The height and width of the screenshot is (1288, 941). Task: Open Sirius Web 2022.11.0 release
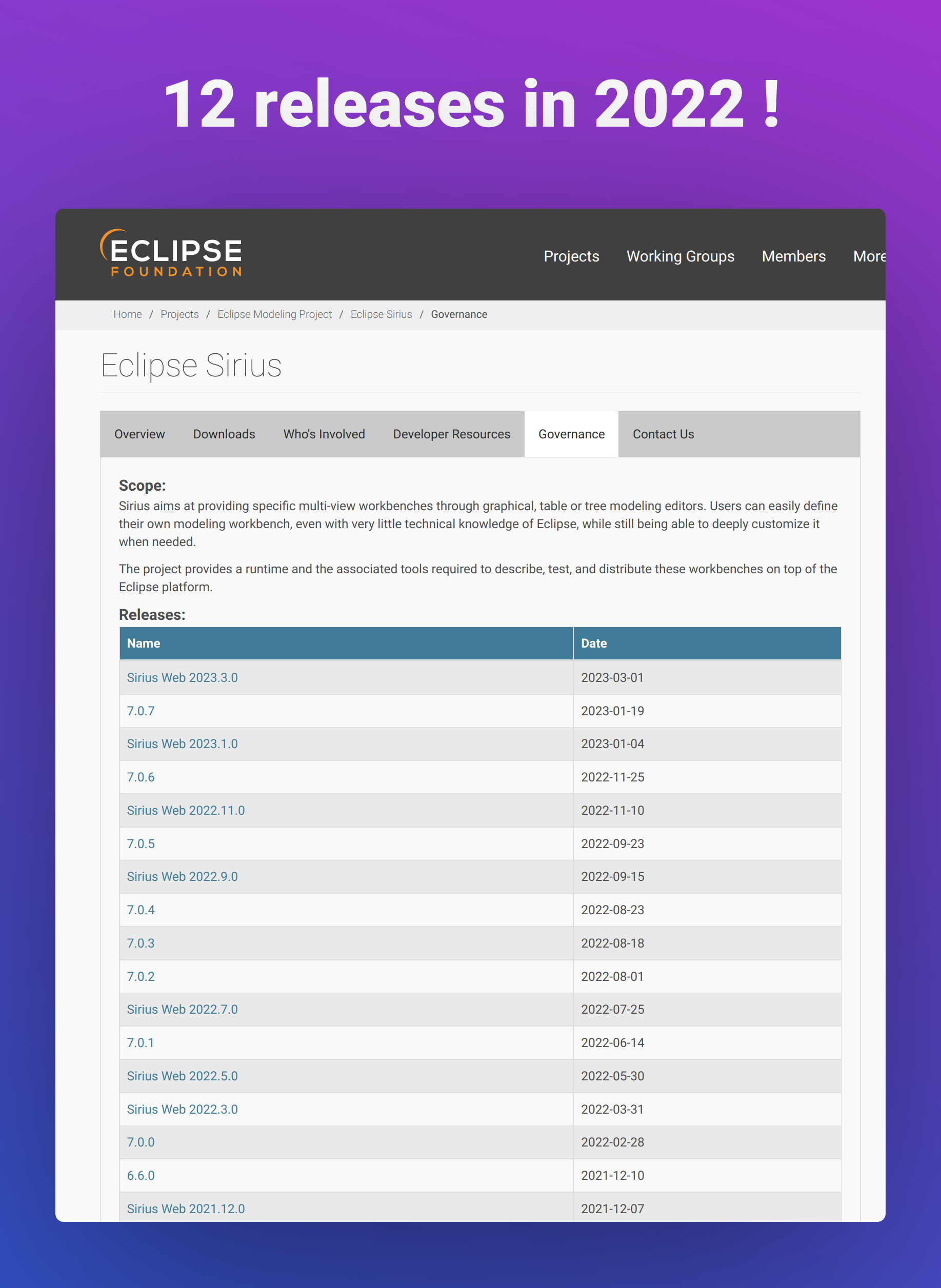pos(186,810)
